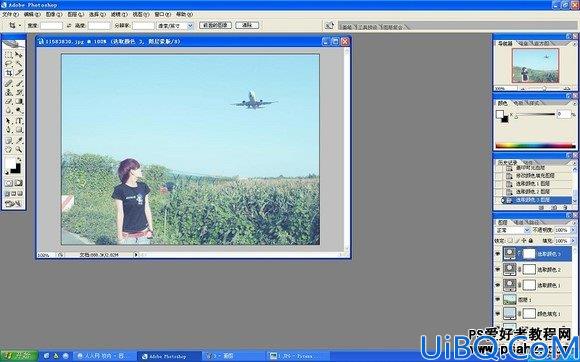
Task: Swap width and height in options bar
Action: point(69,26)
